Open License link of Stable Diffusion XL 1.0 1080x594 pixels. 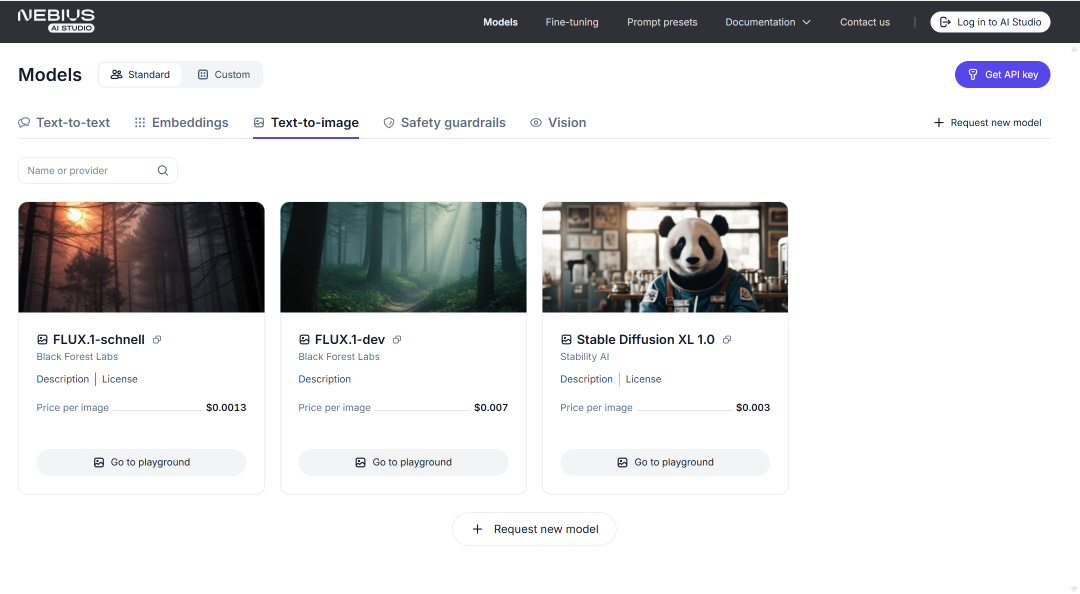643,379
